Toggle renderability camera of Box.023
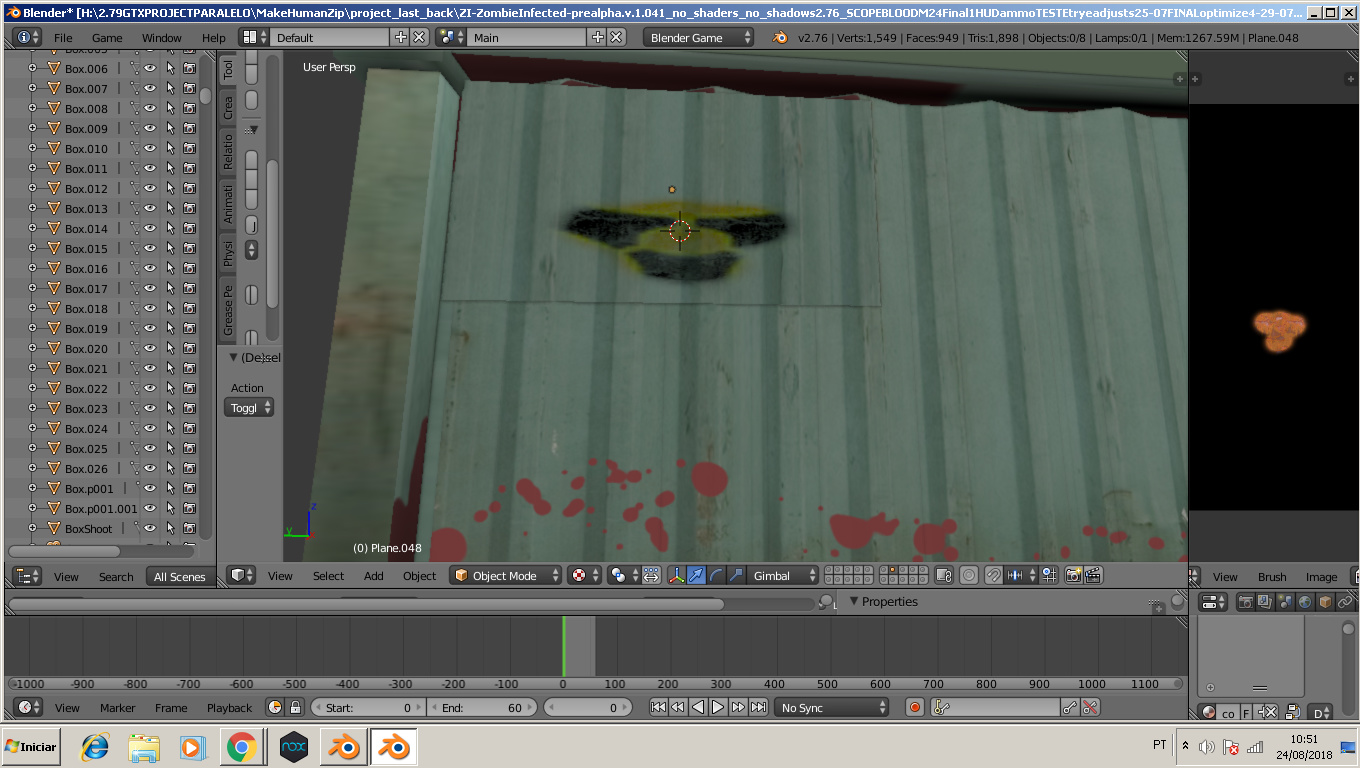The image size is (1360, 768). (x=189, y=408)
